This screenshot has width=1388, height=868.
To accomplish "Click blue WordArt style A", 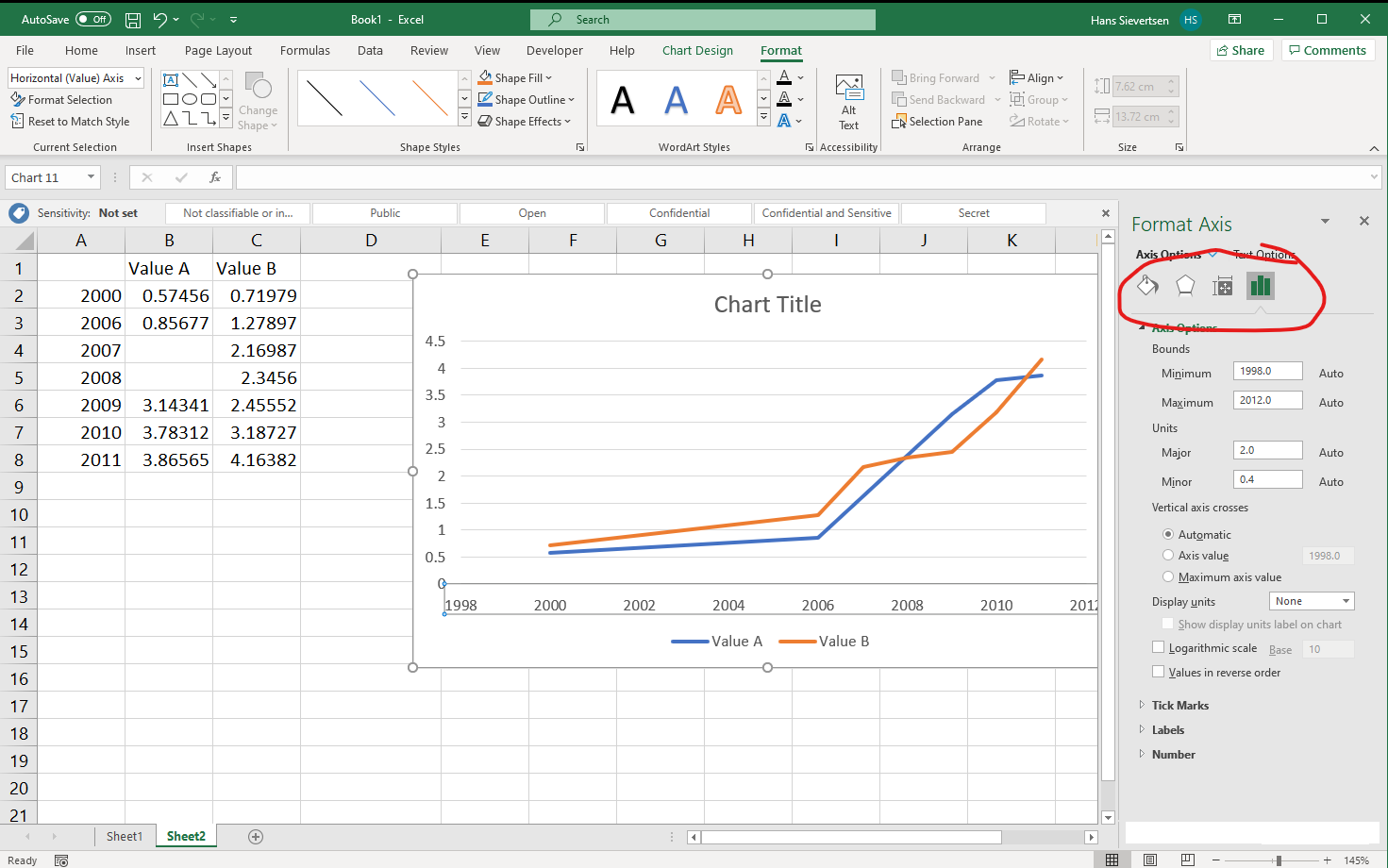I will click(x=676, y=100).
